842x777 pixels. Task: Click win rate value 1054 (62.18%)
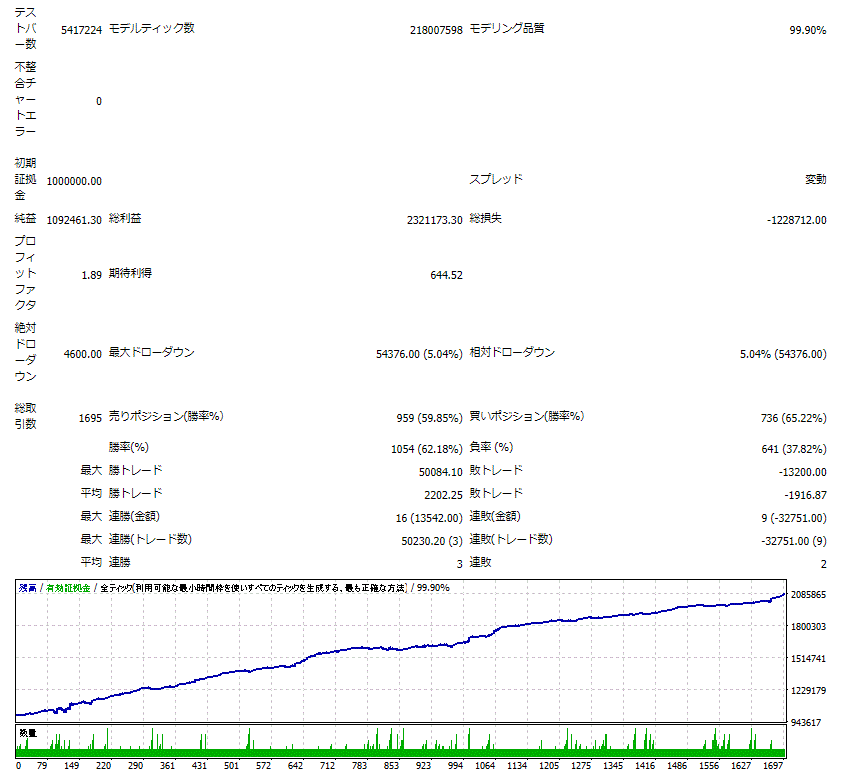tap(427, 449)
